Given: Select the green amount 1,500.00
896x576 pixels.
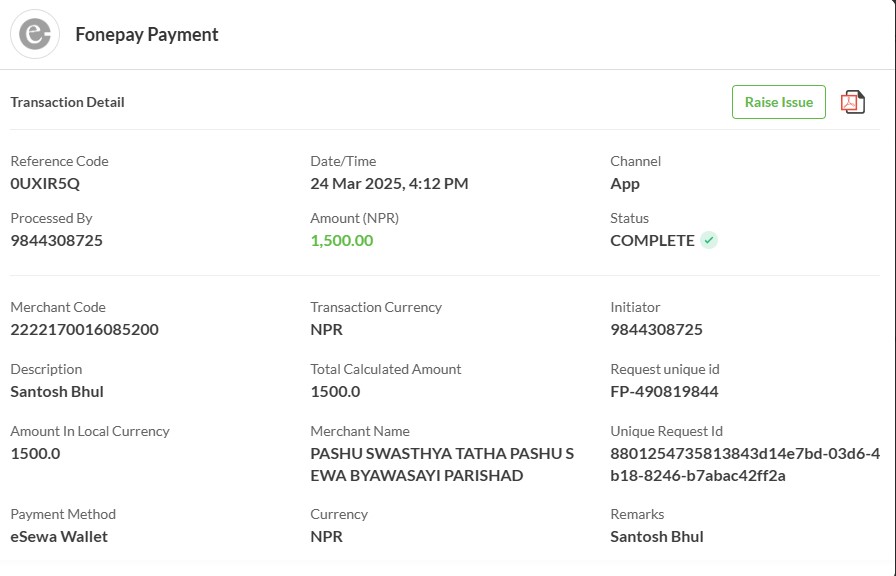Looking at the screenshot, I should [x=342, y=241].
